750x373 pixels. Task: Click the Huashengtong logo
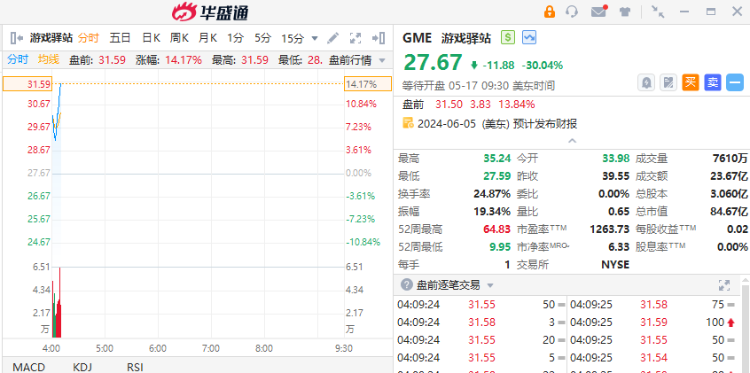click(210, 12)
